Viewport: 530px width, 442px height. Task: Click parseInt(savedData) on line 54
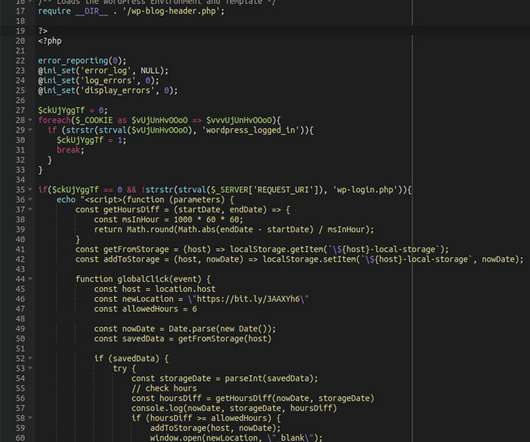[271, 378]
